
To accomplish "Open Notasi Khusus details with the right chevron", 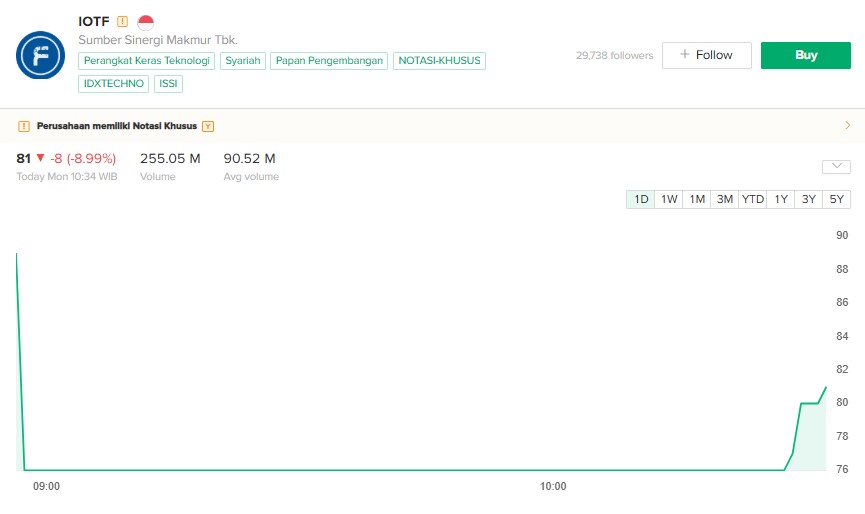I will pos(847,126).
